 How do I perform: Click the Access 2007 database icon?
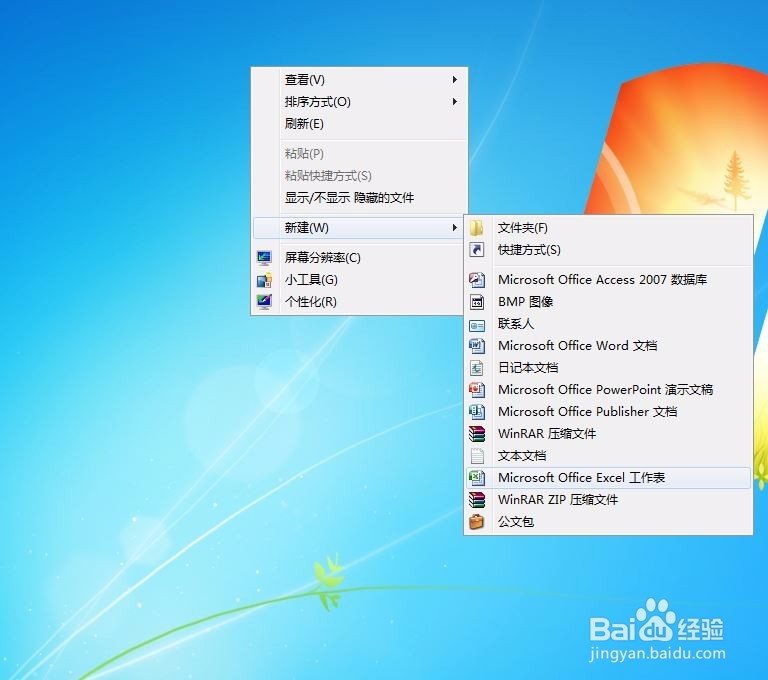[477, 280]
